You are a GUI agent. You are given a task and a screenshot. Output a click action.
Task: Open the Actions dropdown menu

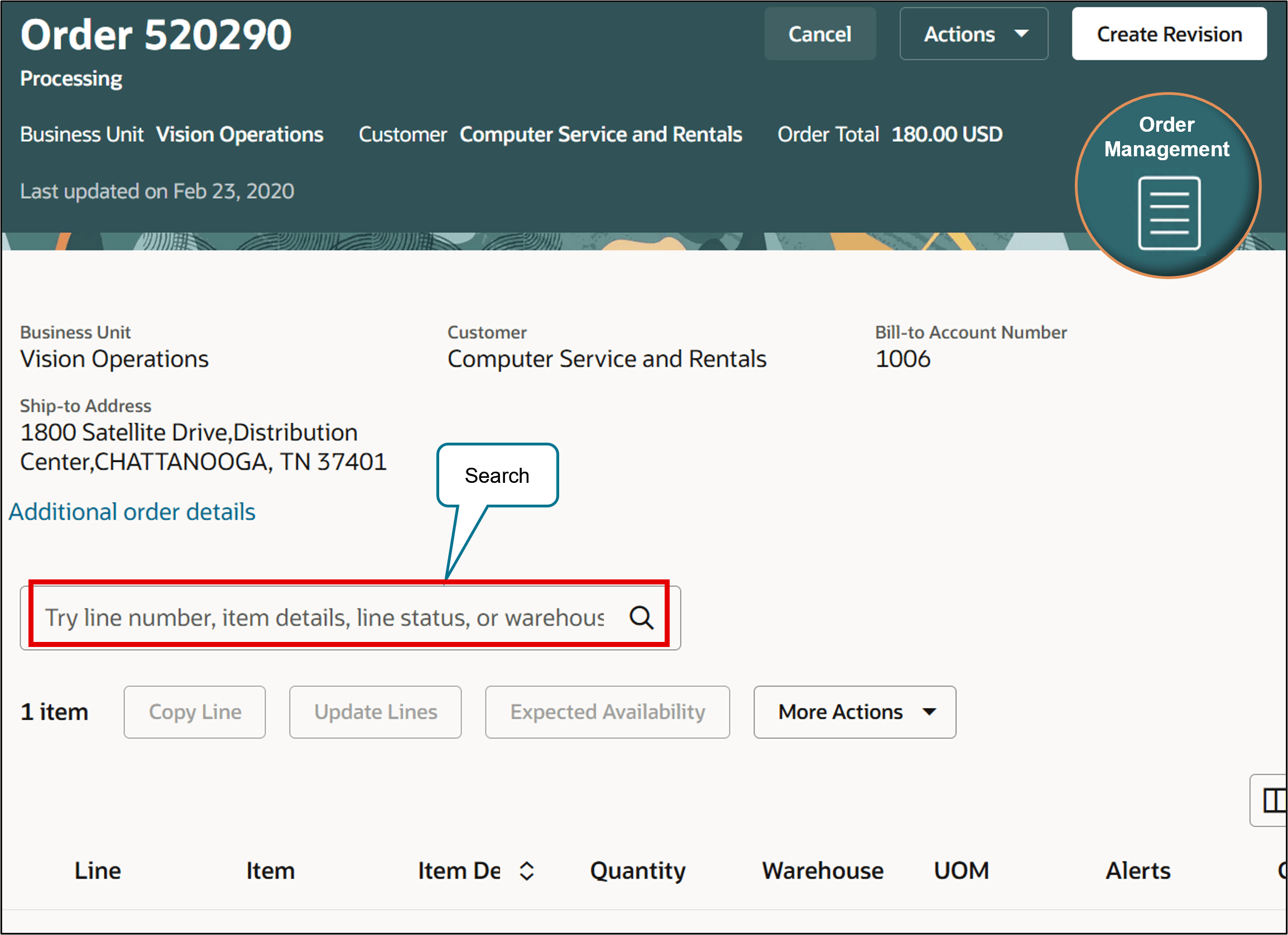coord(973,34)
